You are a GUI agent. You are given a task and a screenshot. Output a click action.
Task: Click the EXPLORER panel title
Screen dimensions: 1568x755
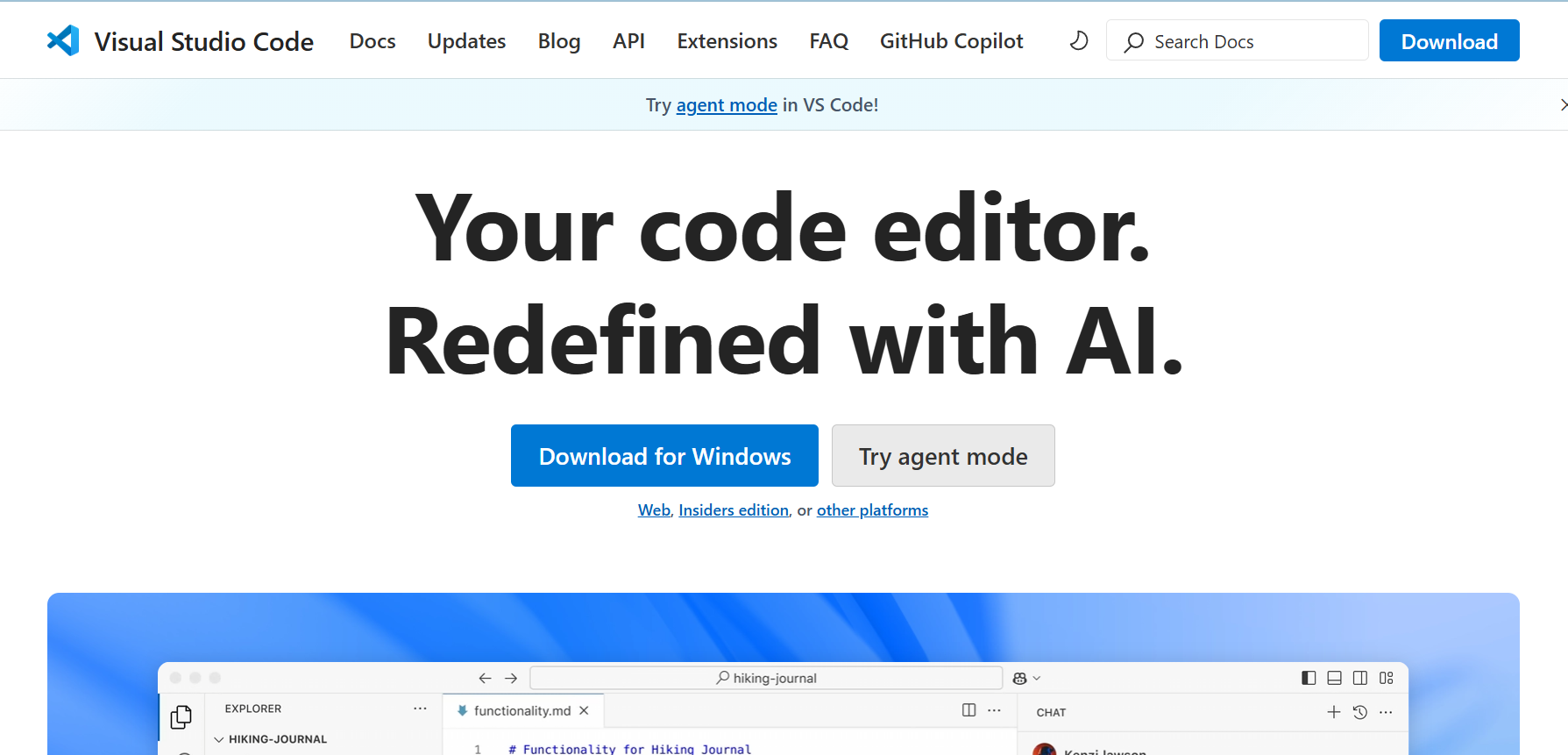point(252,709)
